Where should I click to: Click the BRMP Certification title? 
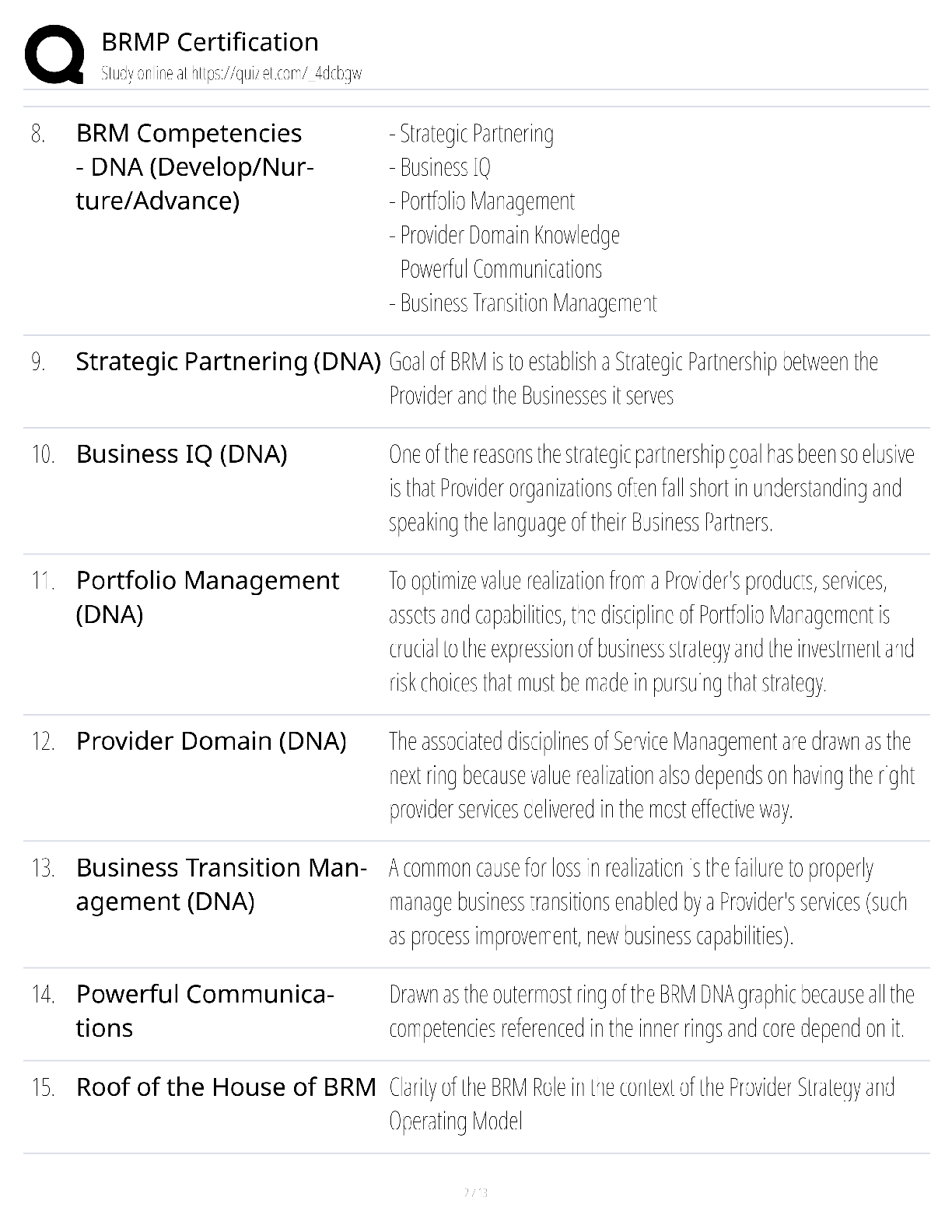pos(210,42)
